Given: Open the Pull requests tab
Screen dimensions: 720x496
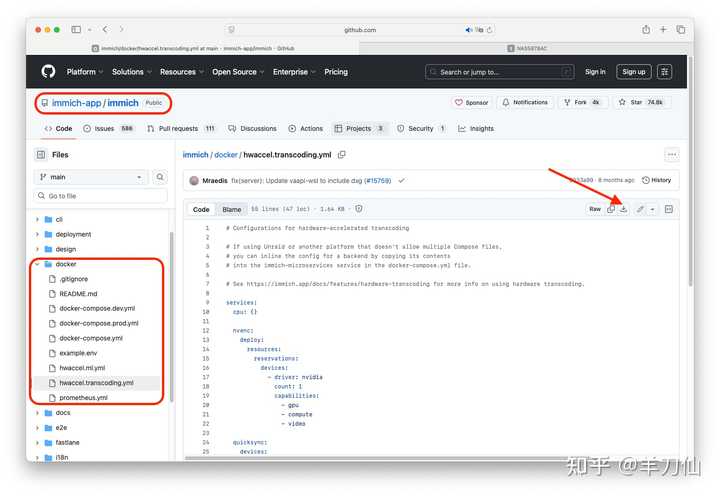Looking at the screenshot, I should coord(181,129).
